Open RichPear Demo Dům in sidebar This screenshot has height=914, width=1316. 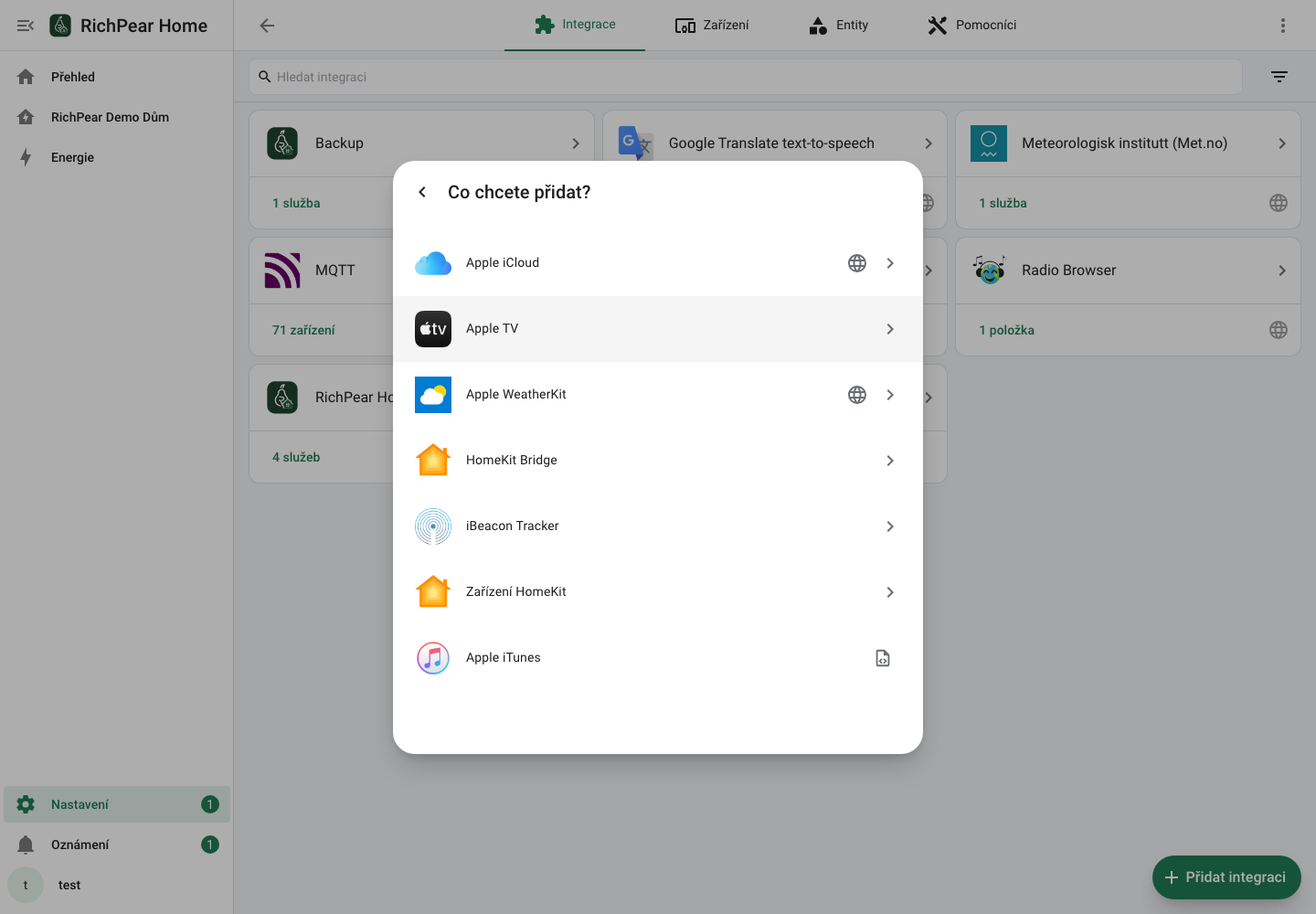[117, 117]
